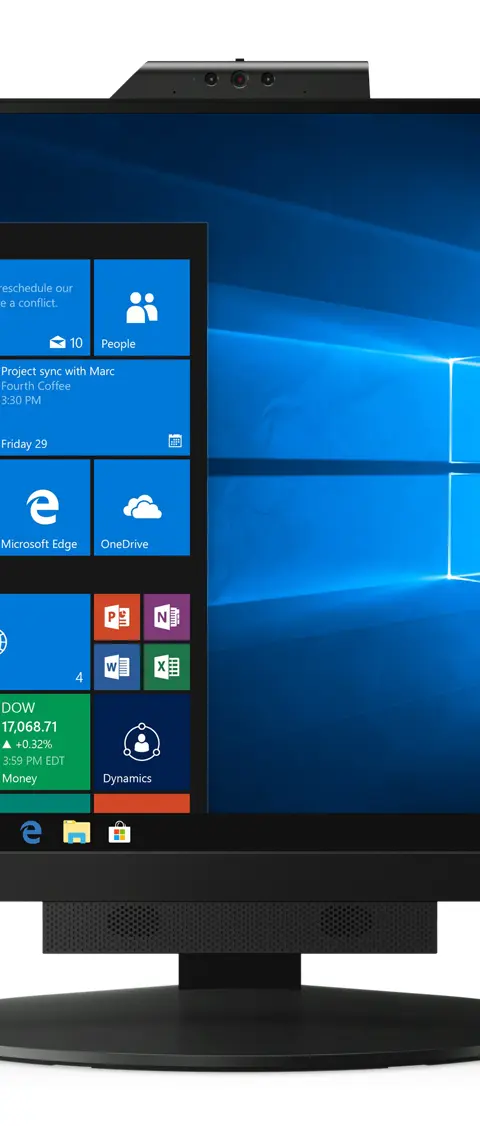Click the teal tile below Money
This screenshot has height=1126, width=480.
pyautogui.click(x=45, y=804)
